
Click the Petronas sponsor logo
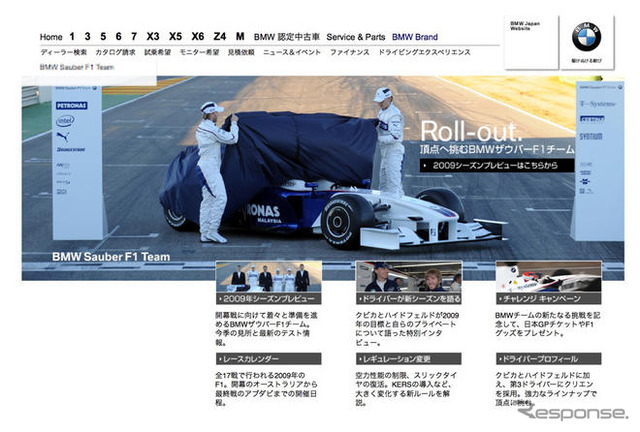tap(71, 105)
